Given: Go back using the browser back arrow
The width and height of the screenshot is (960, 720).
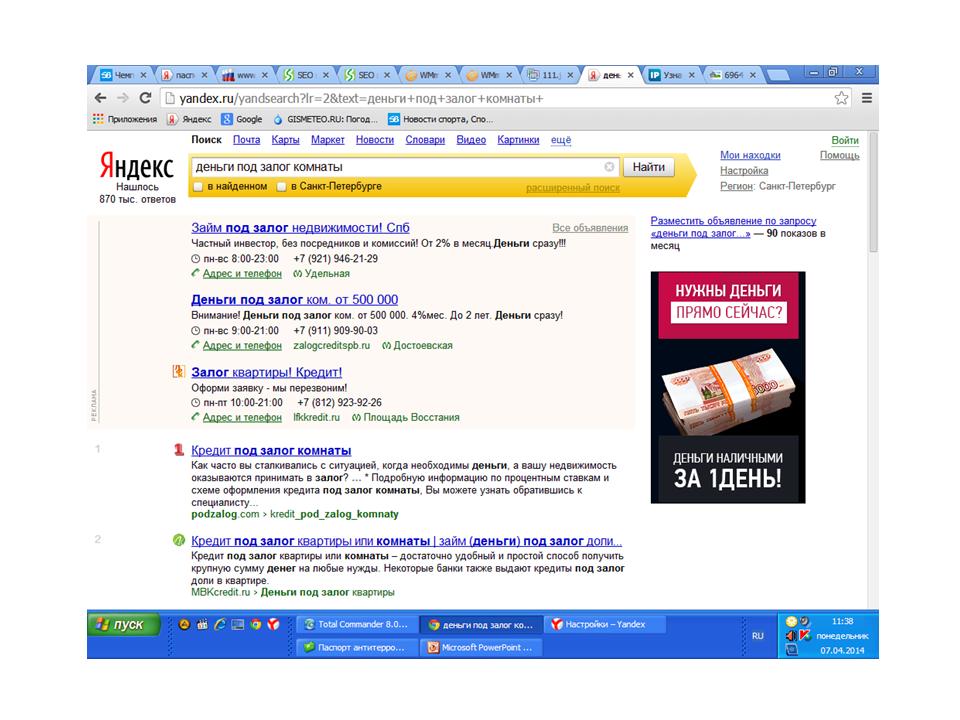Looking at the screenshot, I should pos(101,98).
